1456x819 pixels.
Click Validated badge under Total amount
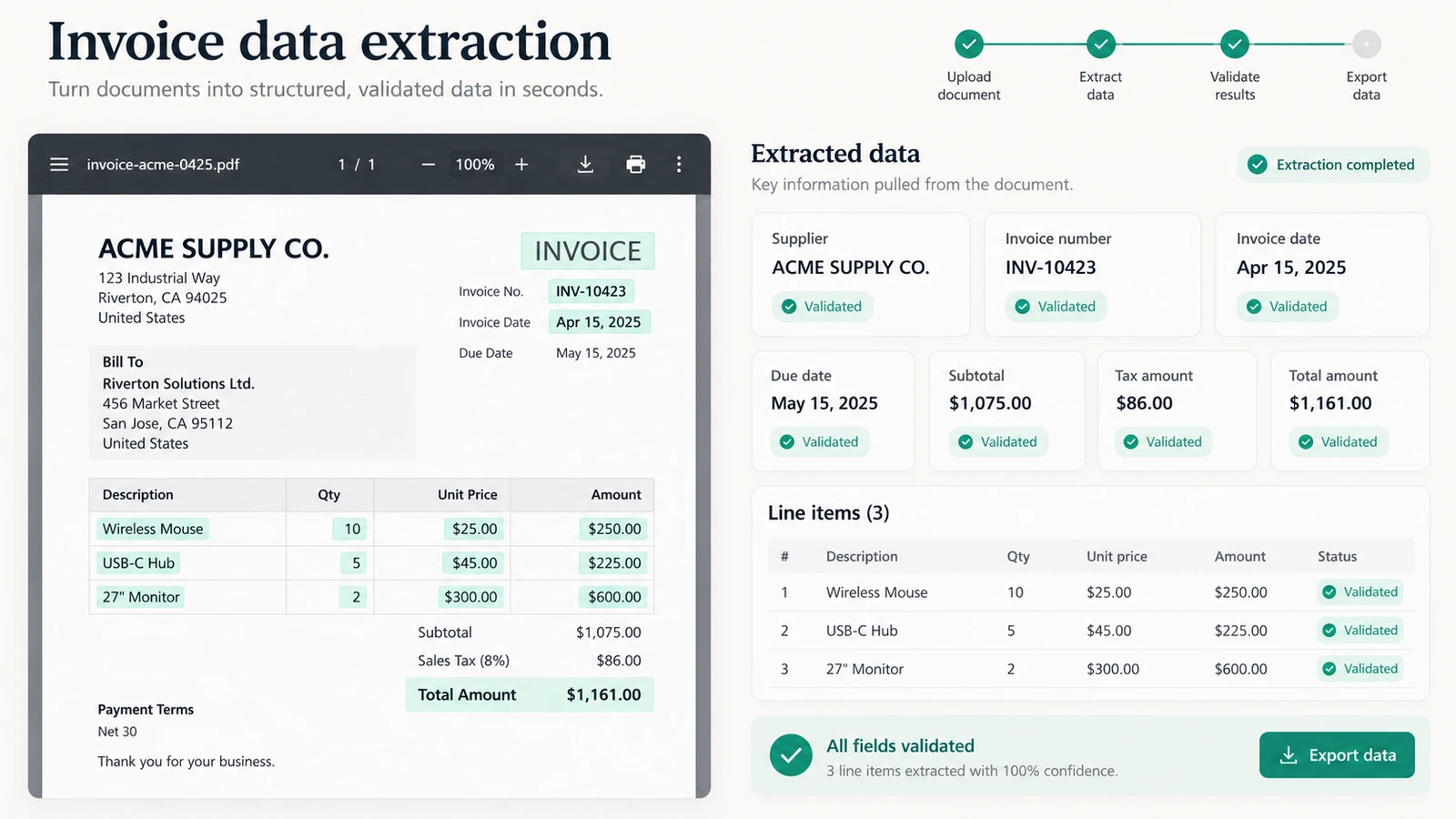pyautogui.click(x=1339, y=442)
